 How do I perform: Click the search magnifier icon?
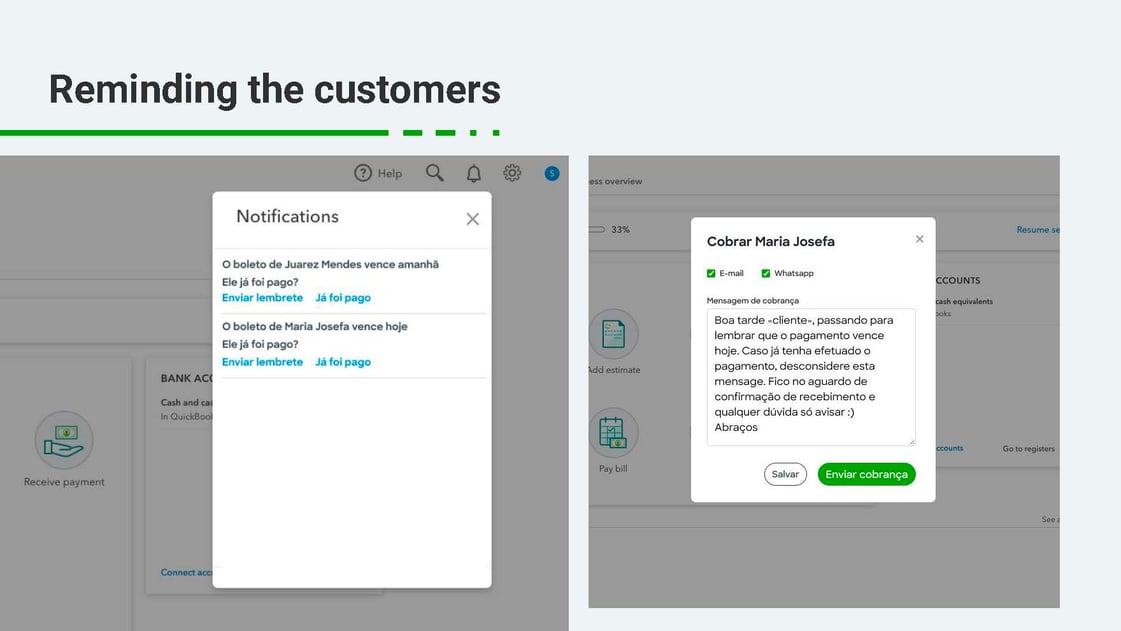pos(435,173)
